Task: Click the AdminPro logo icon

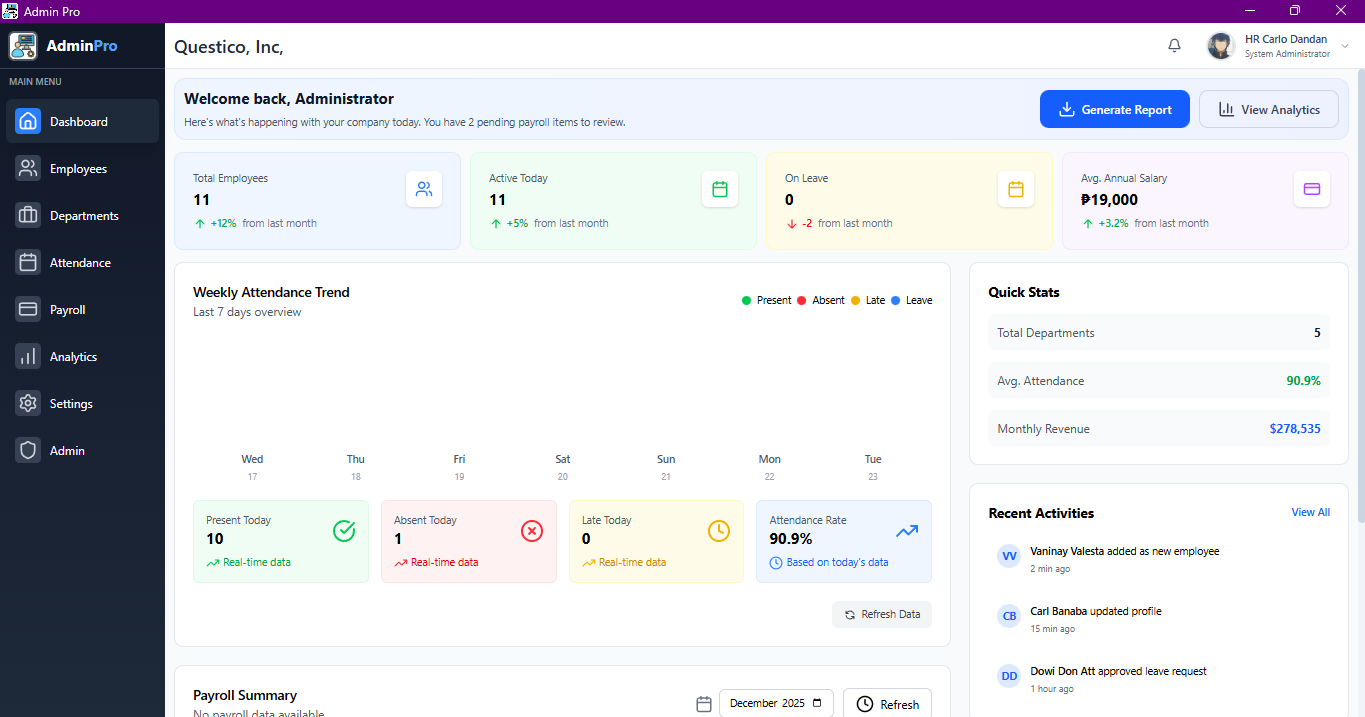Action: 24,46
